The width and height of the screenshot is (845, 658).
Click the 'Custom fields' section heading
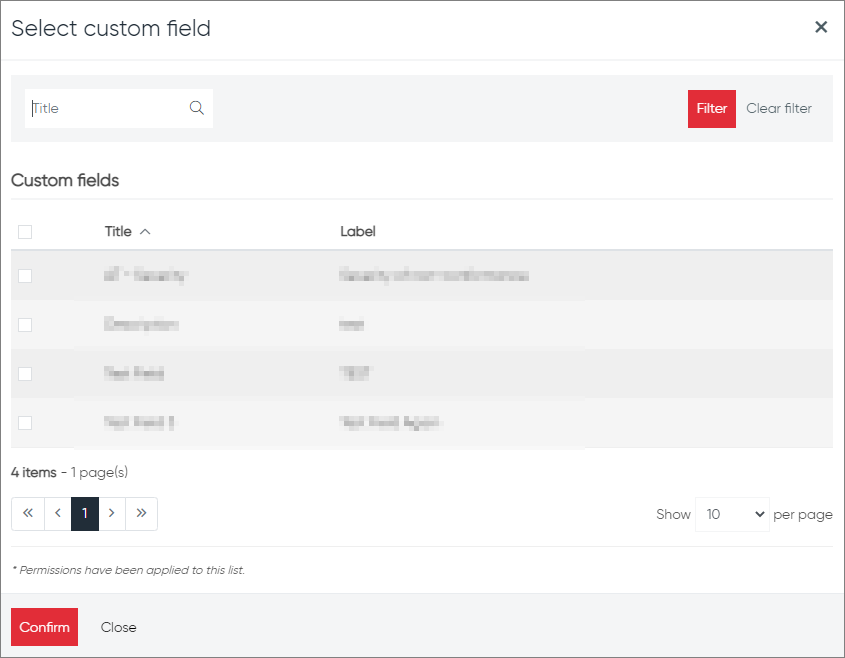(65, 180)
